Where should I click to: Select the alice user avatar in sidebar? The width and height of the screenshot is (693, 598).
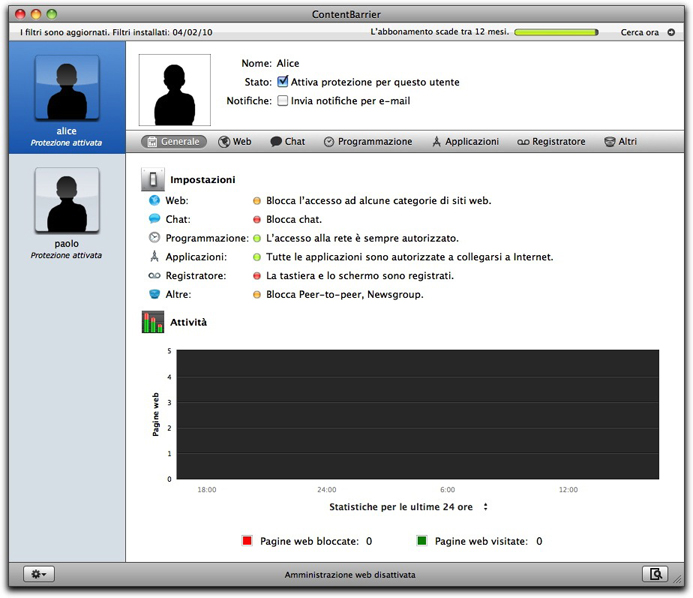tap(67, 87)
